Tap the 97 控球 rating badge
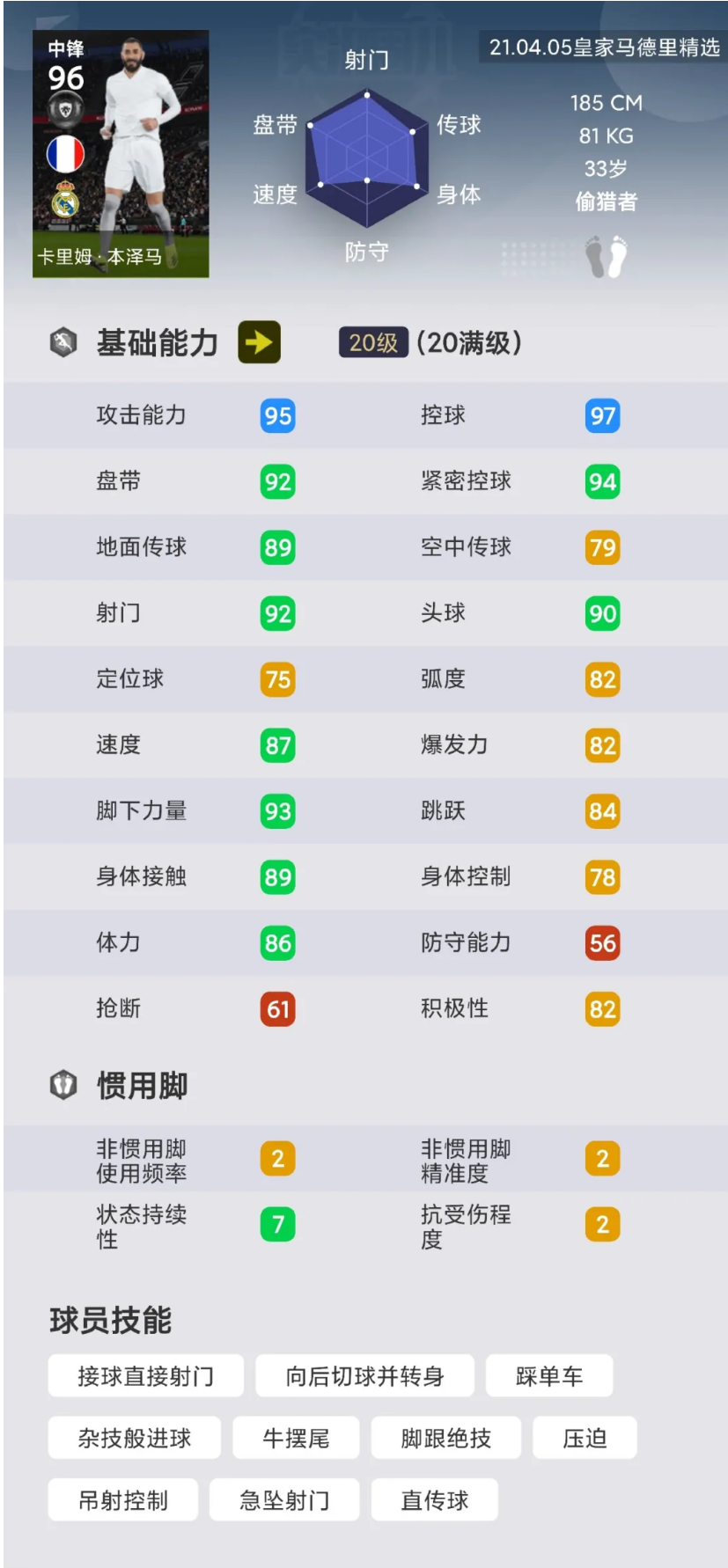This screenshot has width=728, height=1568. [x=603, y=416]
